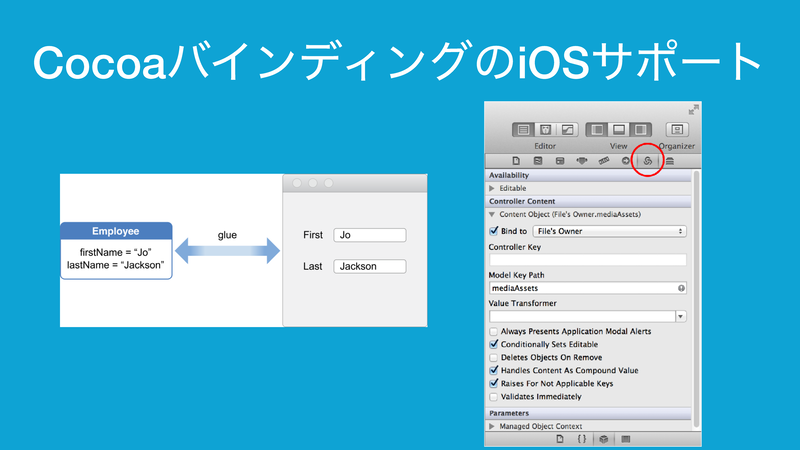The height and width of the screenshot is (450, 800).
Task: Open the Size inspector ruler icon
Action: [604, 161]
